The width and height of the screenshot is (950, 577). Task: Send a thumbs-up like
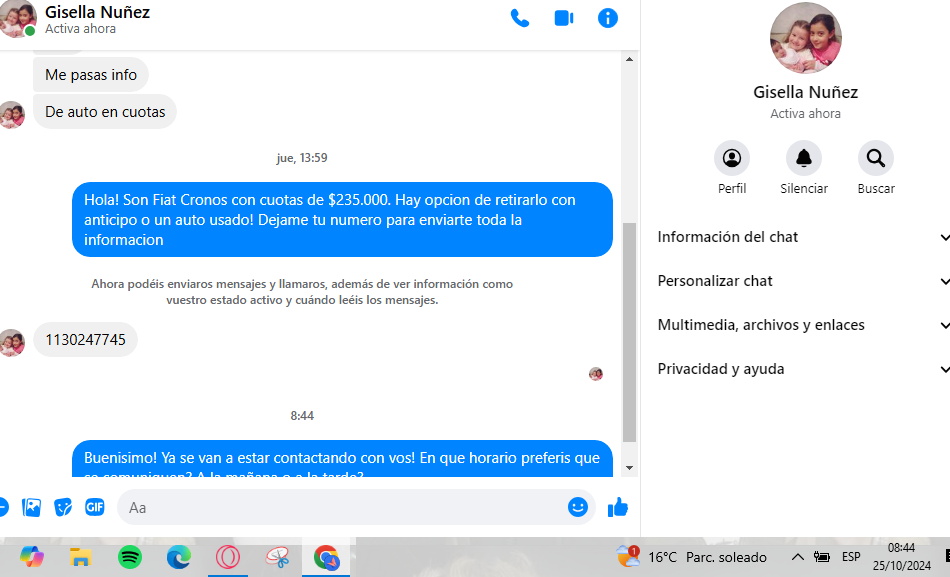pos(618,507)
